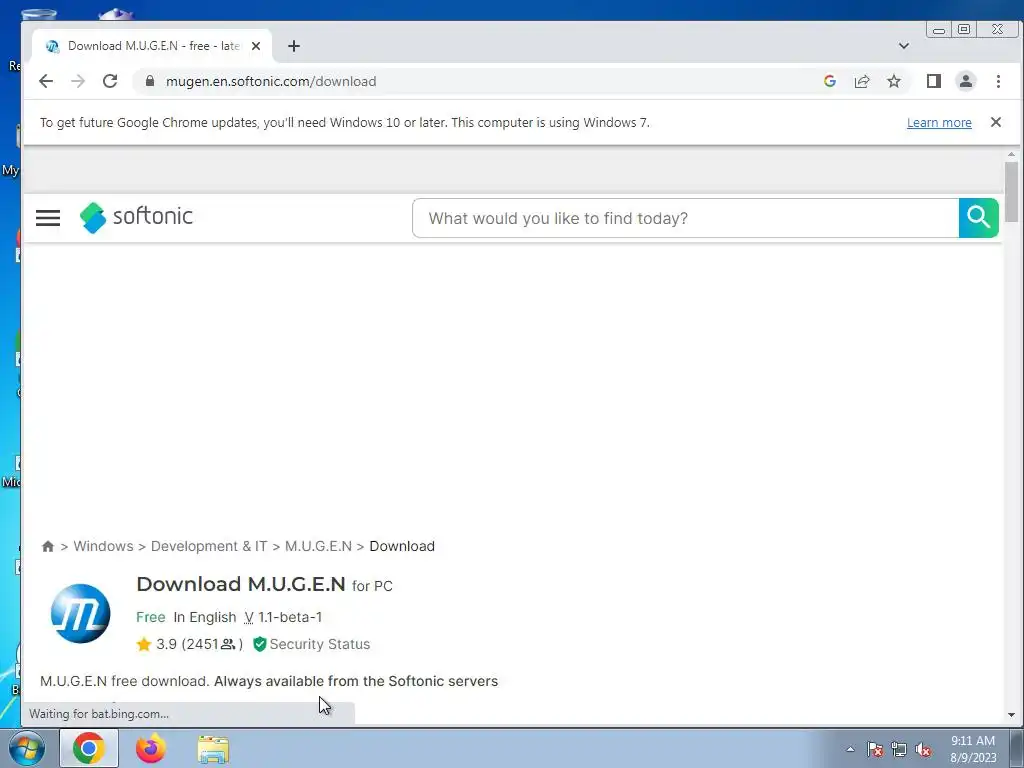Click the vertical scrollbar thumb
1024x768 pixels.
click(x=1011, y=192)
